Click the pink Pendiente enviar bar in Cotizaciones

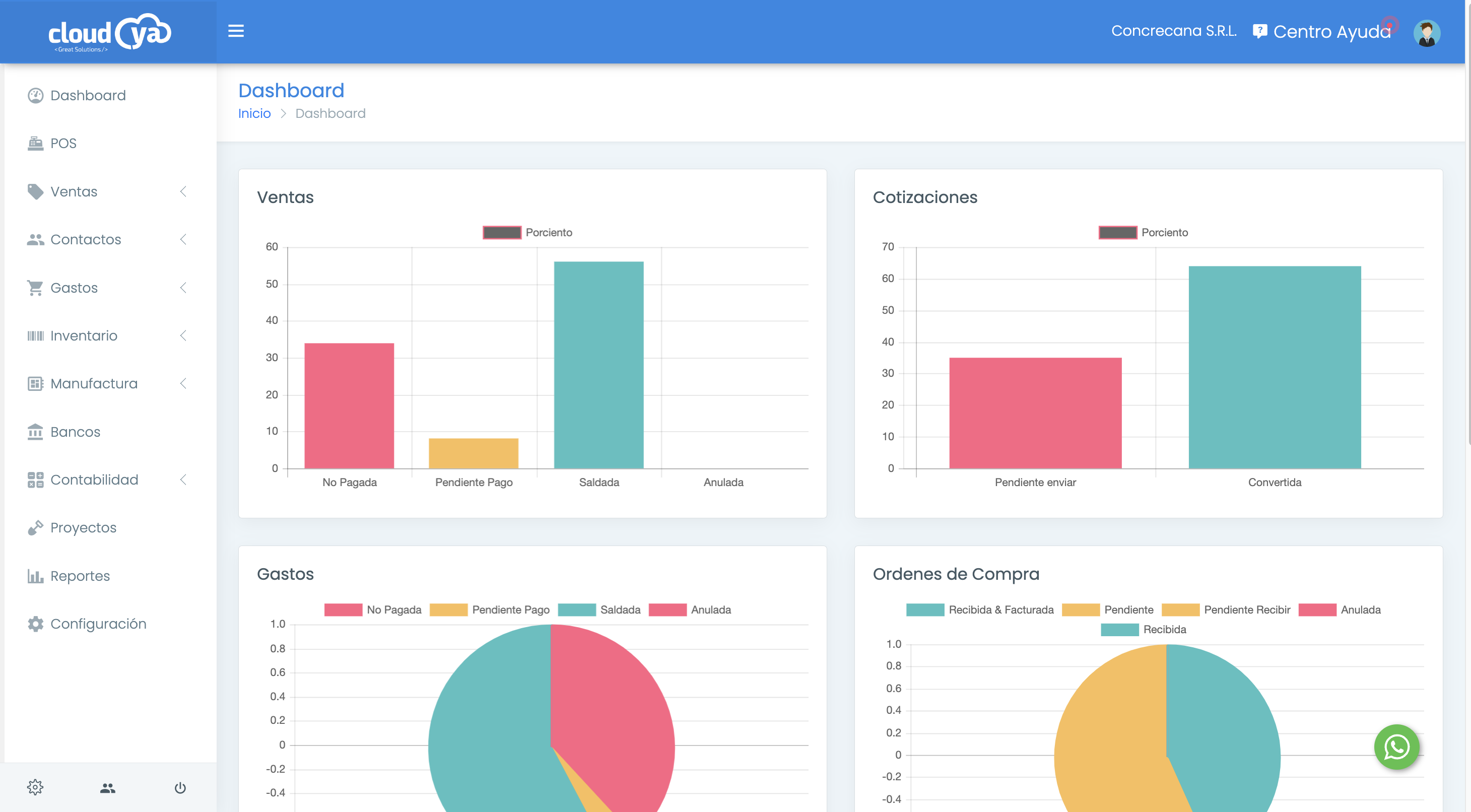[x=1035, y=413]
